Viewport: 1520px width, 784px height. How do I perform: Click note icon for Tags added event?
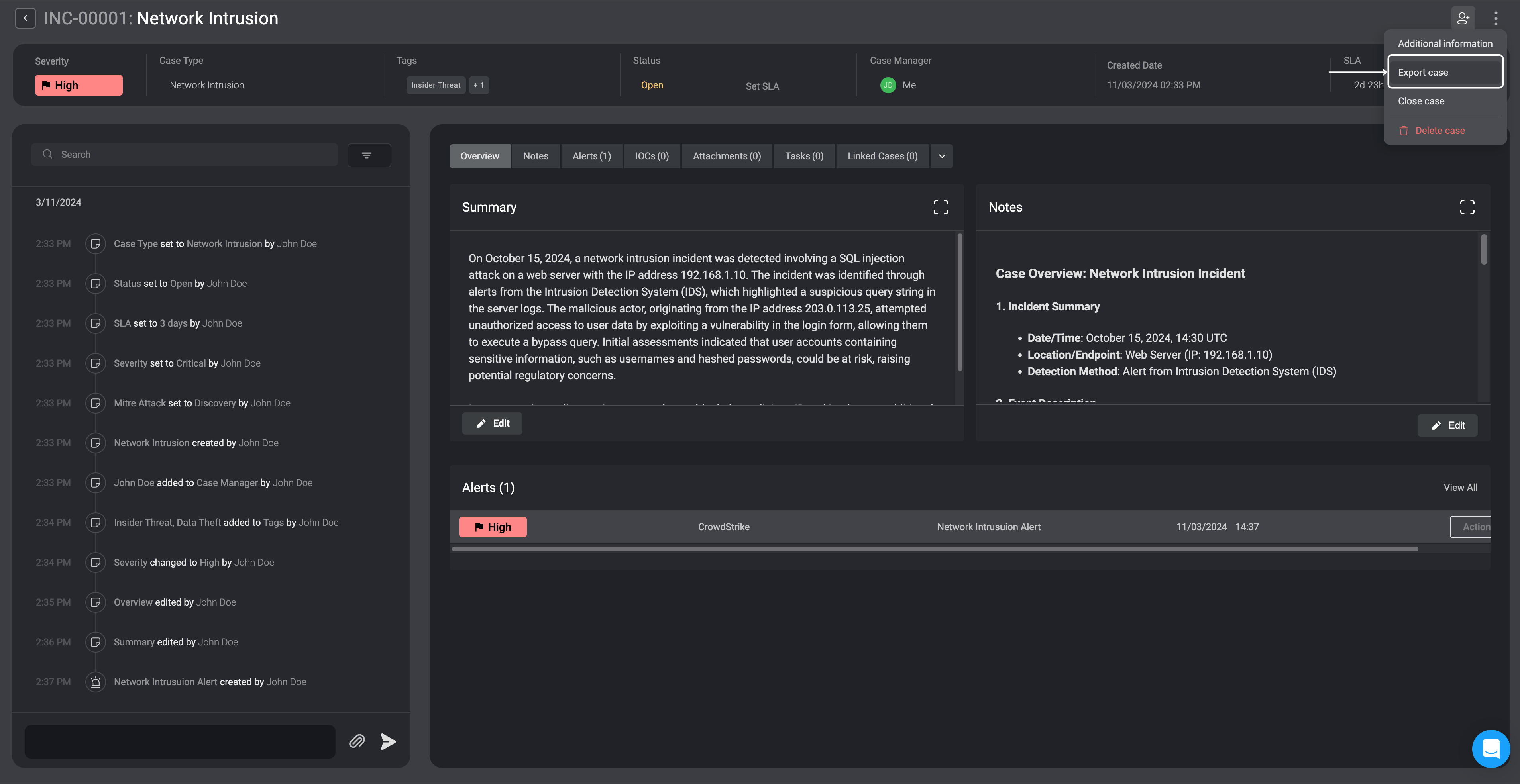[96, 523]
